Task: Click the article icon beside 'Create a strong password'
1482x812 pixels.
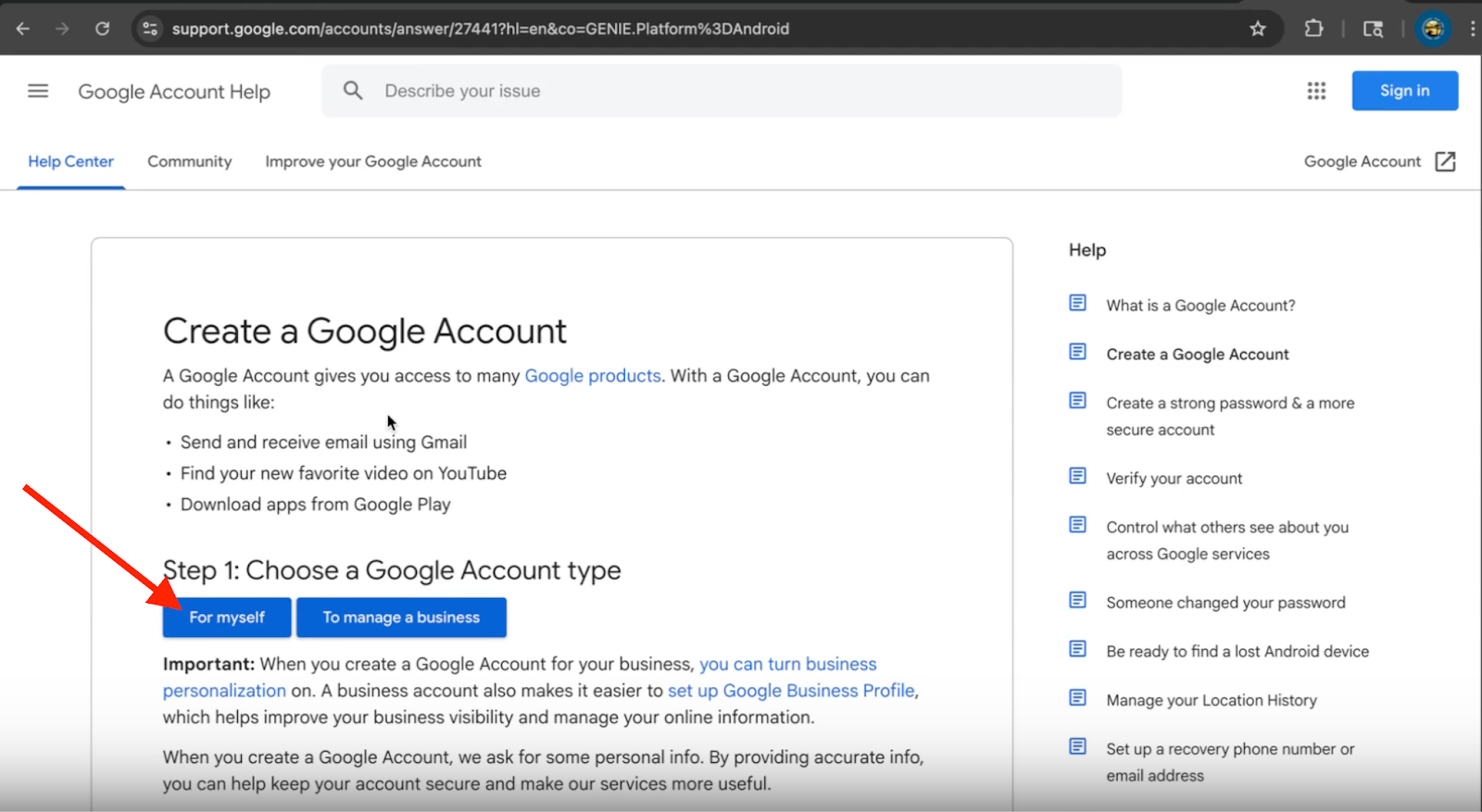Action: pyautogui.click(x=1077, y=401)
